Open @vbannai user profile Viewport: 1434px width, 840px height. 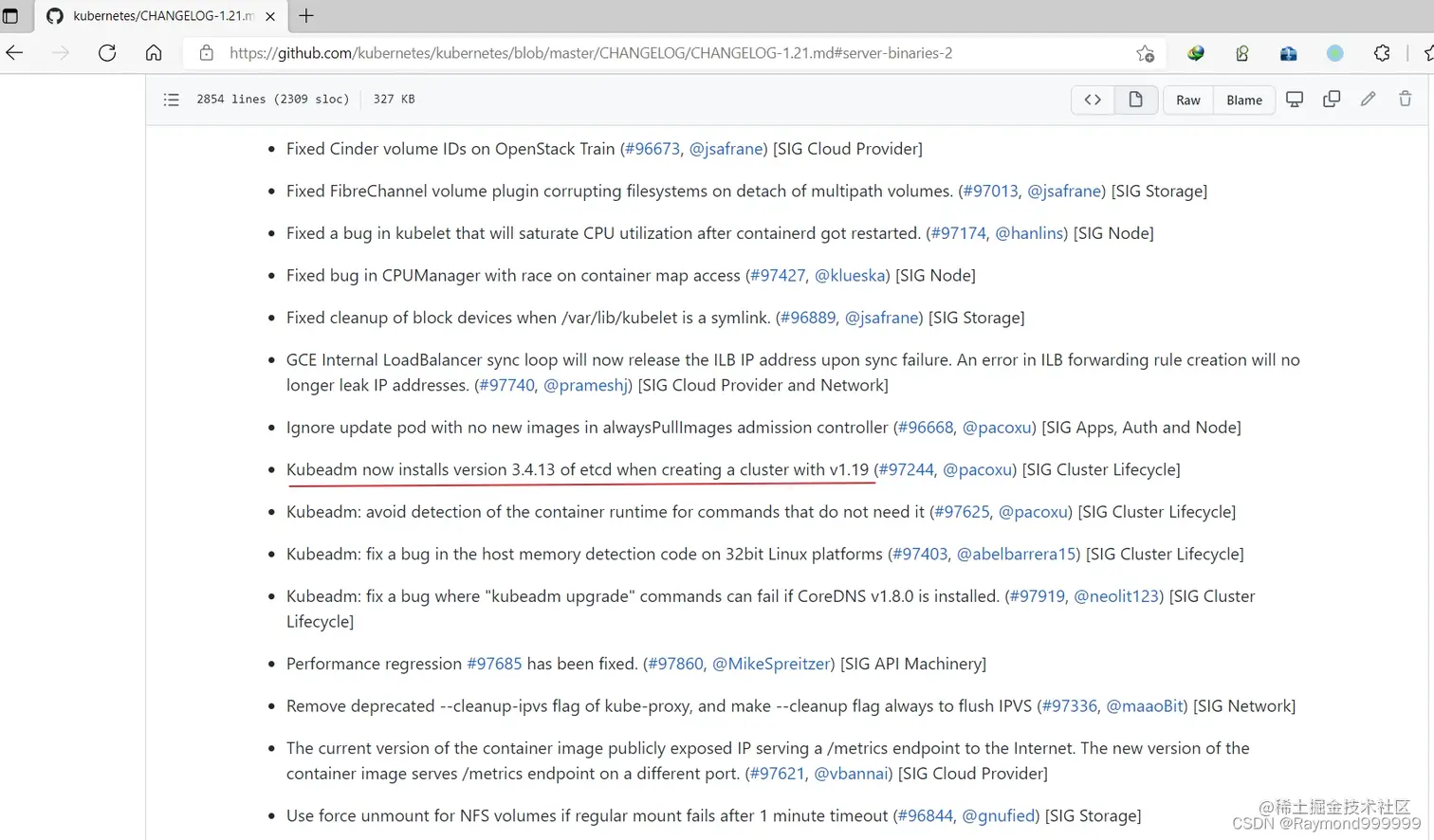point(851,774)
